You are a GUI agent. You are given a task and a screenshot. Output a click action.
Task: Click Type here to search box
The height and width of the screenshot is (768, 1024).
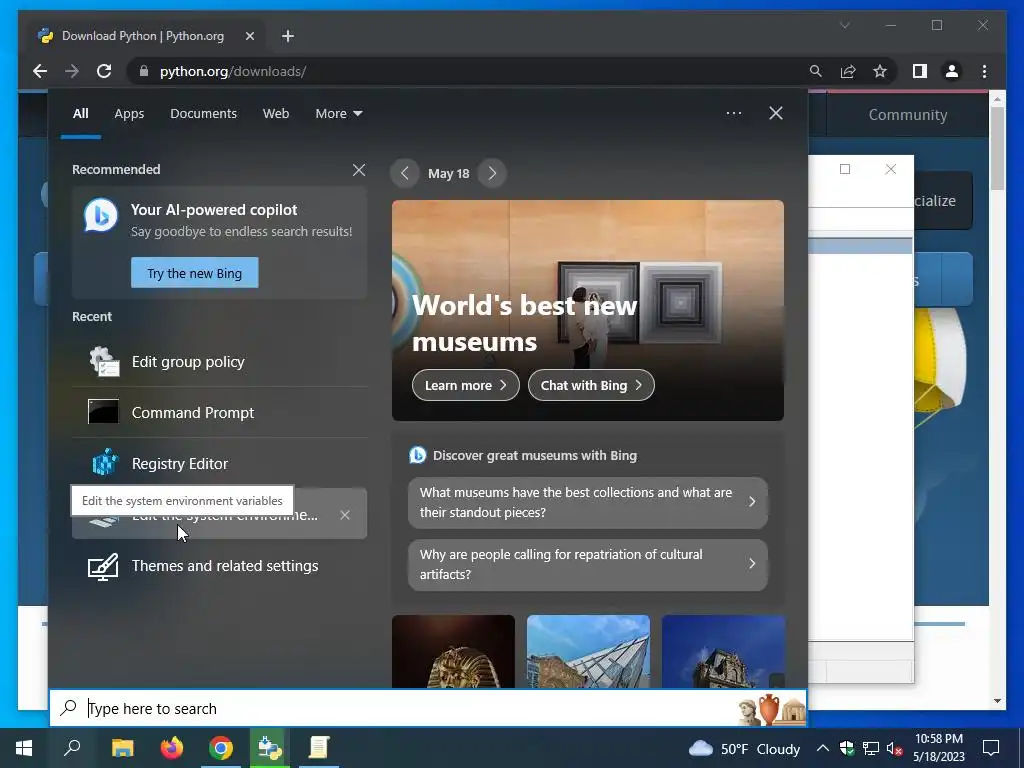[x=428, y=708]
